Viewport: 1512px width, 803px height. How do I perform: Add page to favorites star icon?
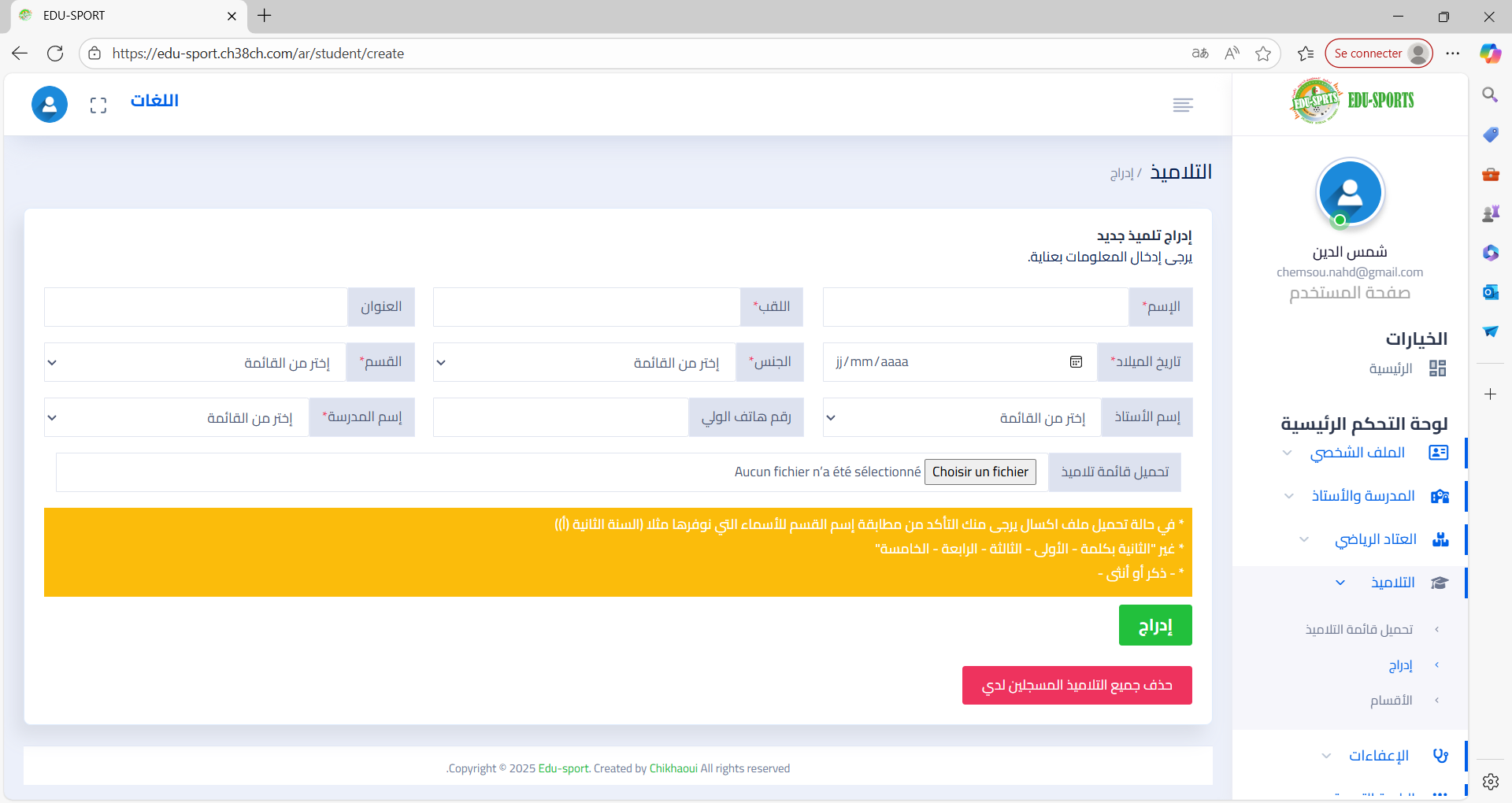[1263, 54]
